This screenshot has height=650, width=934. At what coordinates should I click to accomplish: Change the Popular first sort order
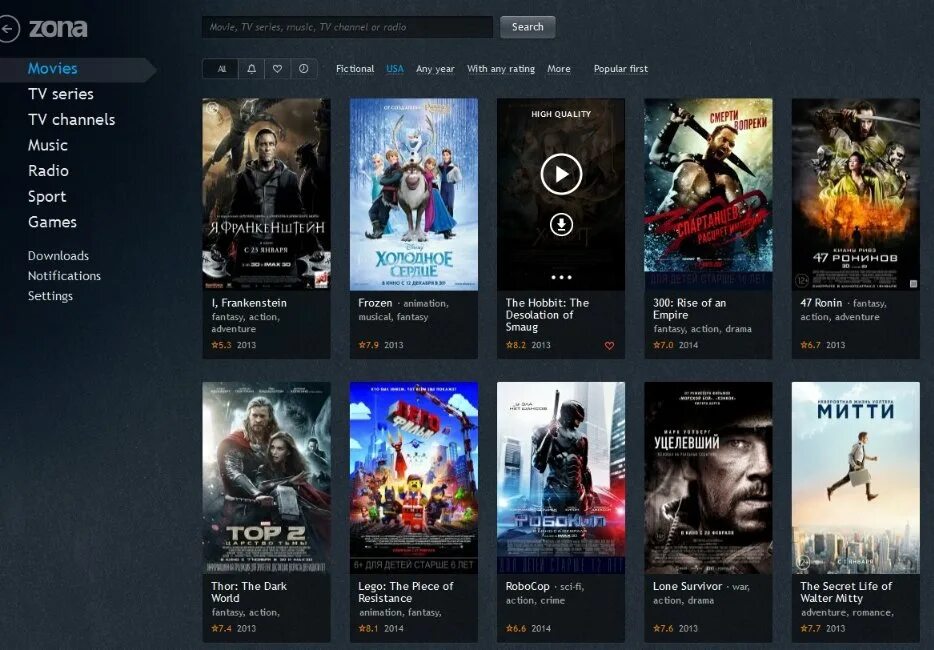pyautogui.click(x=621, y=69)
